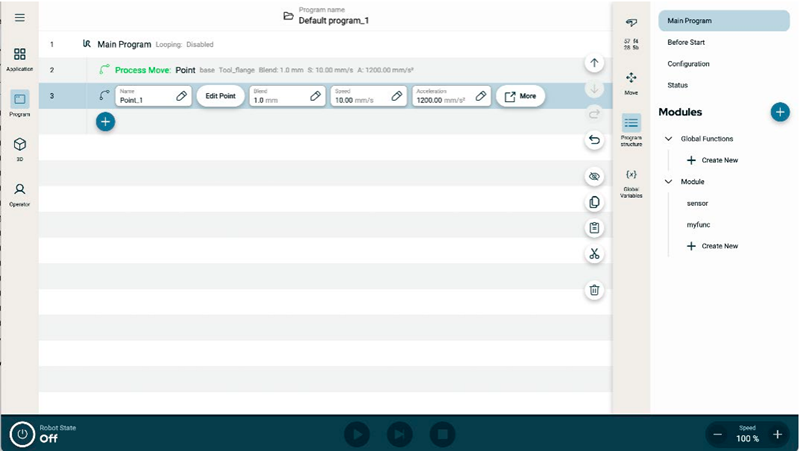Cut the selected node with scissors icon
This screenshot has height=451, width=800.
coord(594,254)
